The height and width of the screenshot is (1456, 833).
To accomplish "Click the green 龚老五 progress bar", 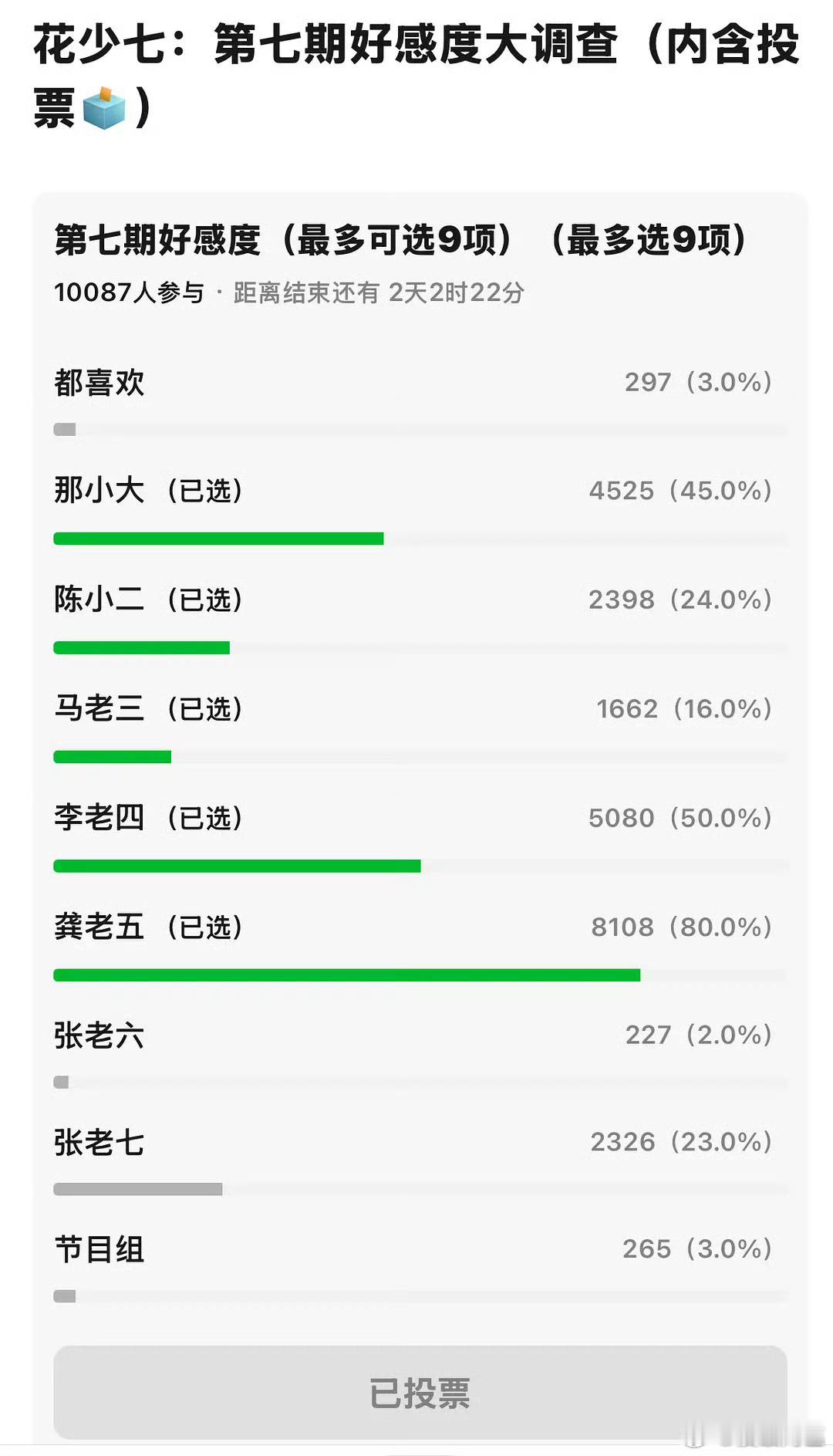I will point(346,975).
